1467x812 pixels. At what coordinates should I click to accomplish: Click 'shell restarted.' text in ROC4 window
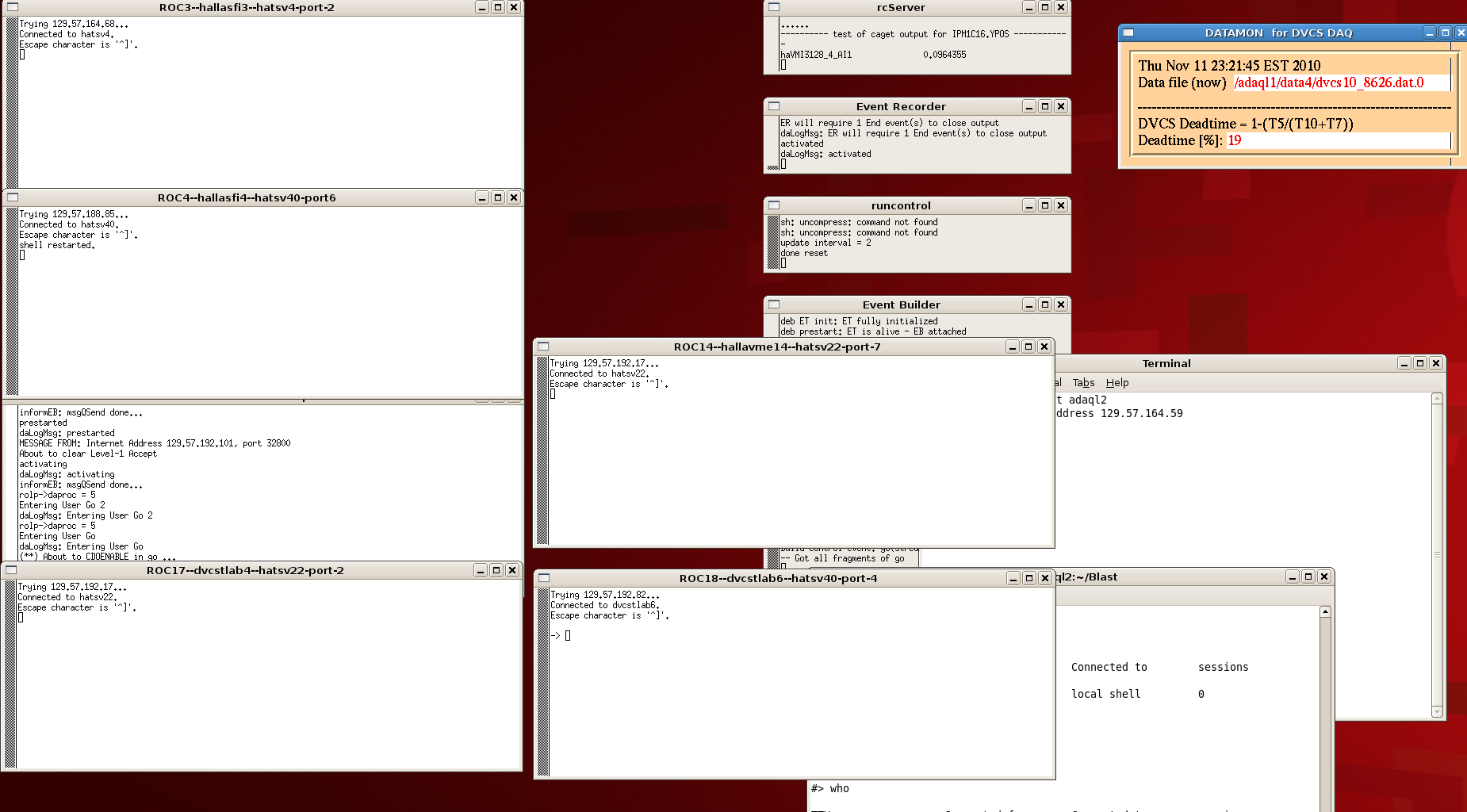(x=57, y=245)
